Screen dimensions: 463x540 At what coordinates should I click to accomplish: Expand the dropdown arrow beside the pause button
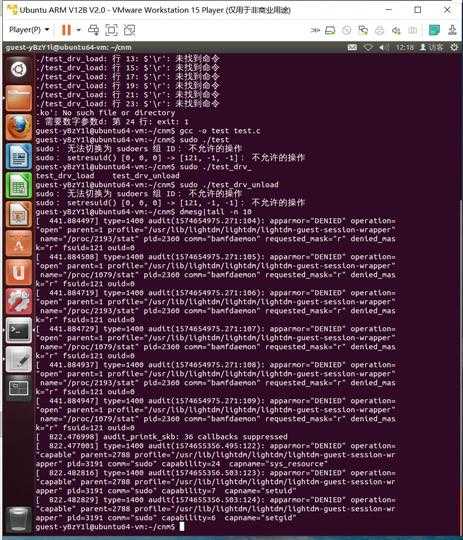(79, 30)
